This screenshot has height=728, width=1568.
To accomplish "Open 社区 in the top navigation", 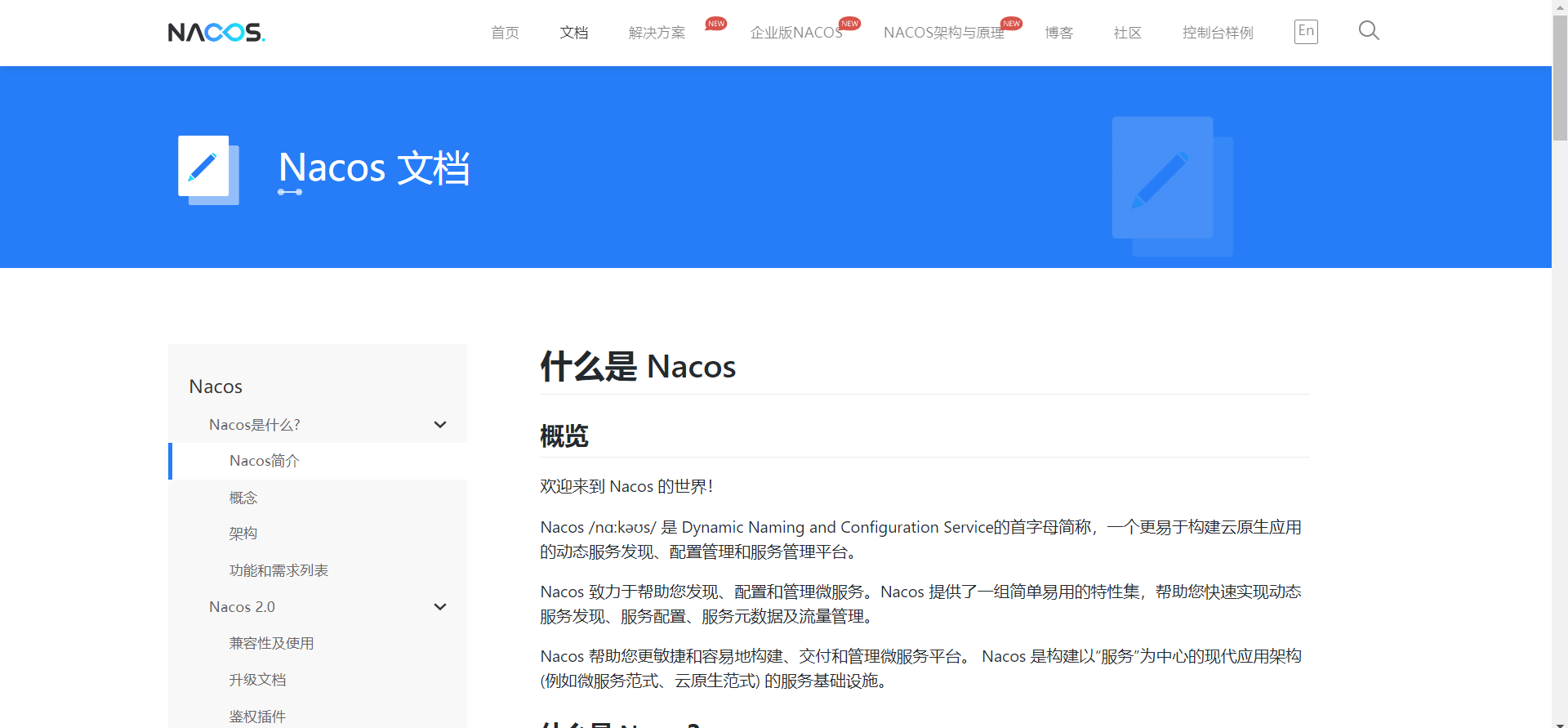I will pos(1127,33).
